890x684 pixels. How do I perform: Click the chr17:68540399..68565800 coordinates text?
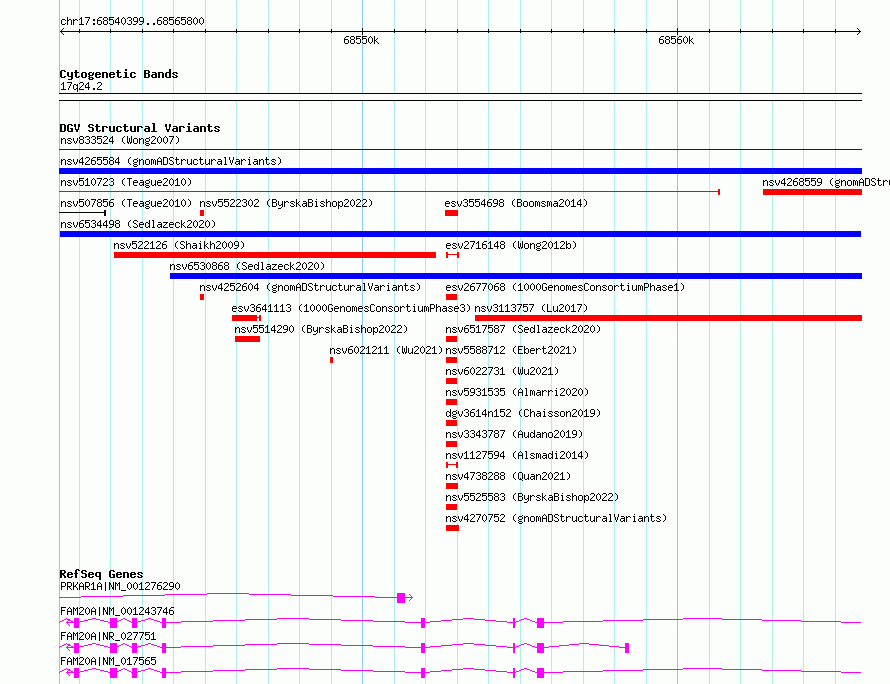(x=132, y=21)
